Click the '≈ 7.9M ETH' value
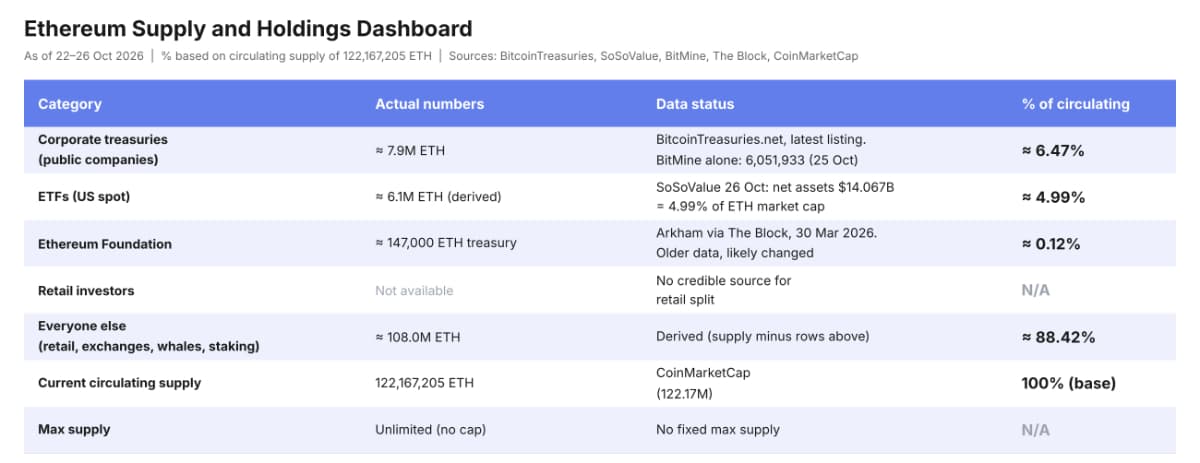Image resolution: width=1200 pixels, height=463 pixels. 410,151
